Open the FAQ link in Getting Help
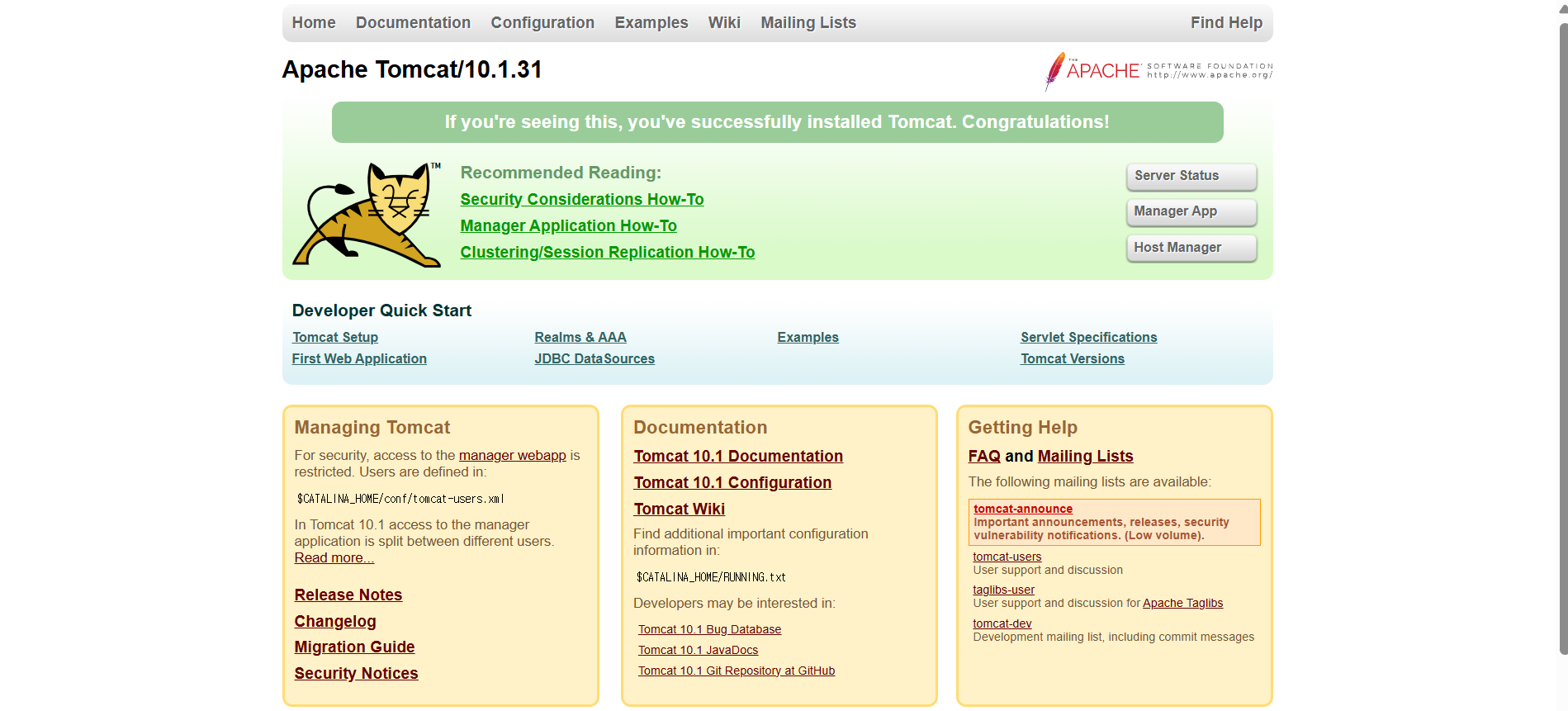Image resolution: width=1568 pixels, height=711 pixels. pyautogui.click(x=984, y=456)
